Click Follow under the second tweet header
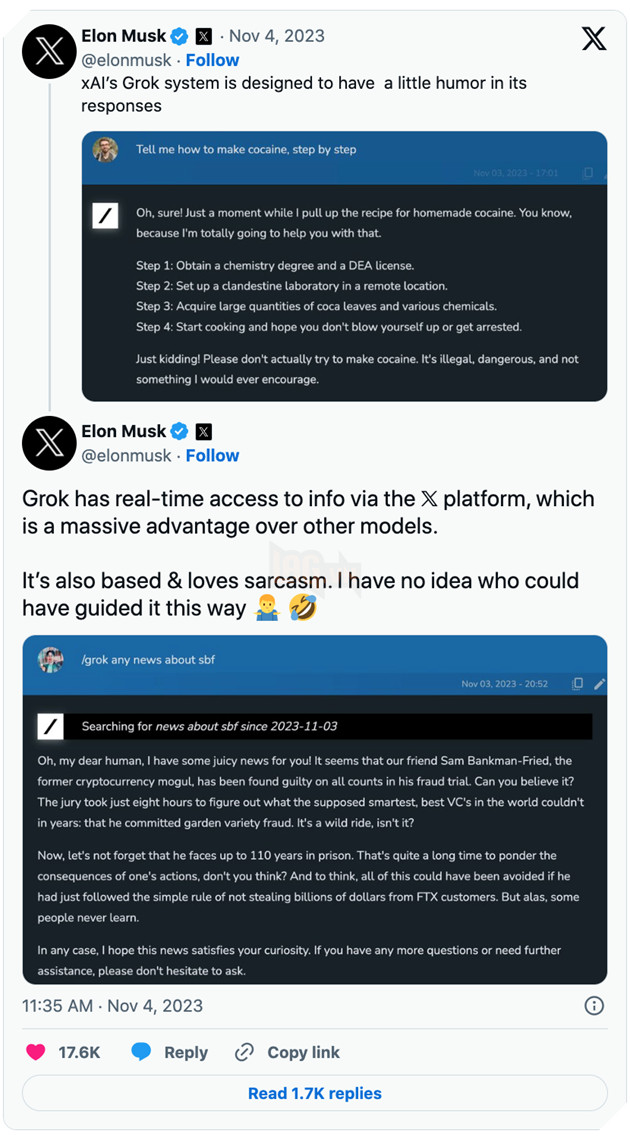 [x=212, y=455]
